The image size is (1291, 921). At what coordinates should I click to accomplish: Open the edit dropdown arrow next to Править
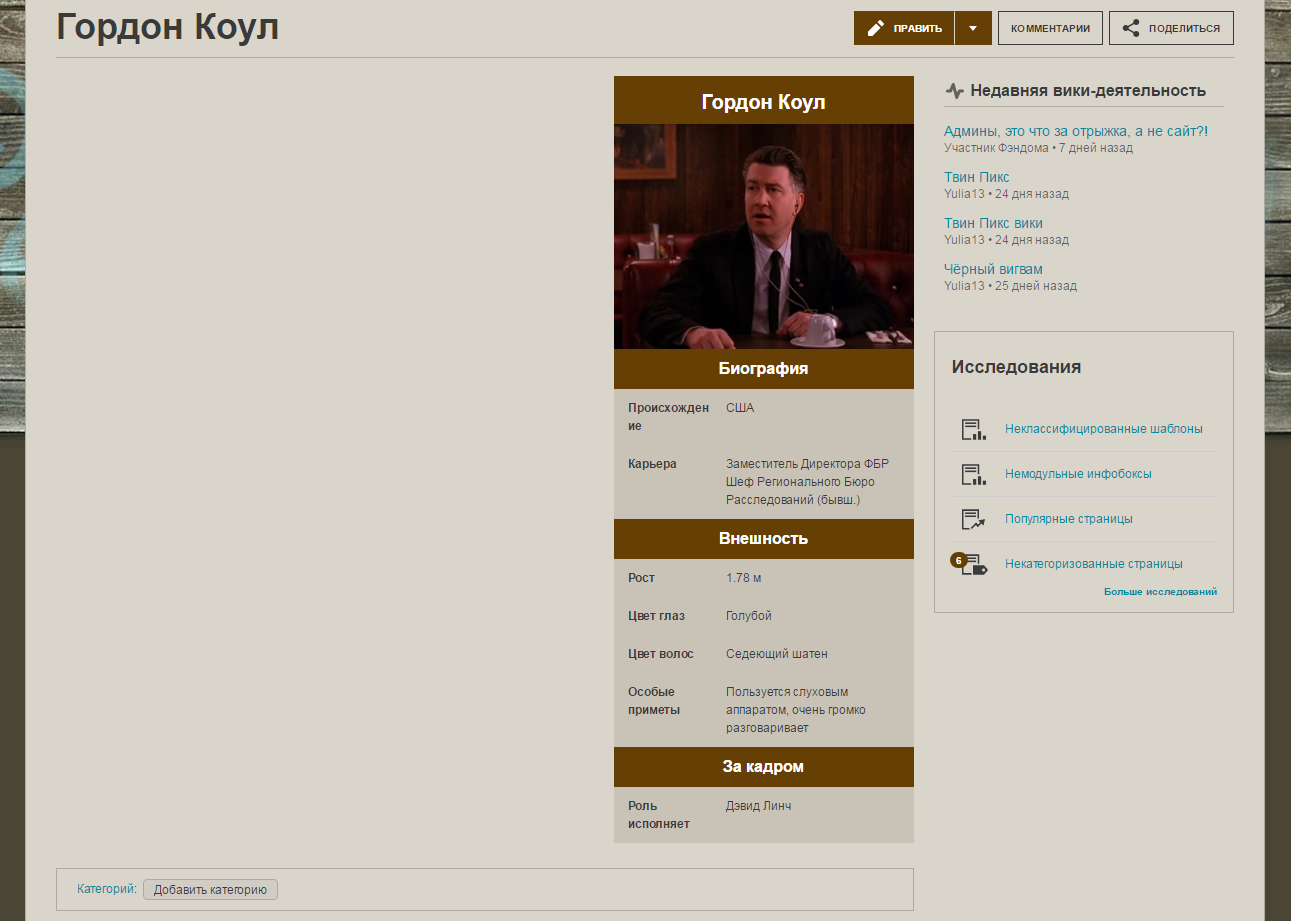click(x=973, y=28)
